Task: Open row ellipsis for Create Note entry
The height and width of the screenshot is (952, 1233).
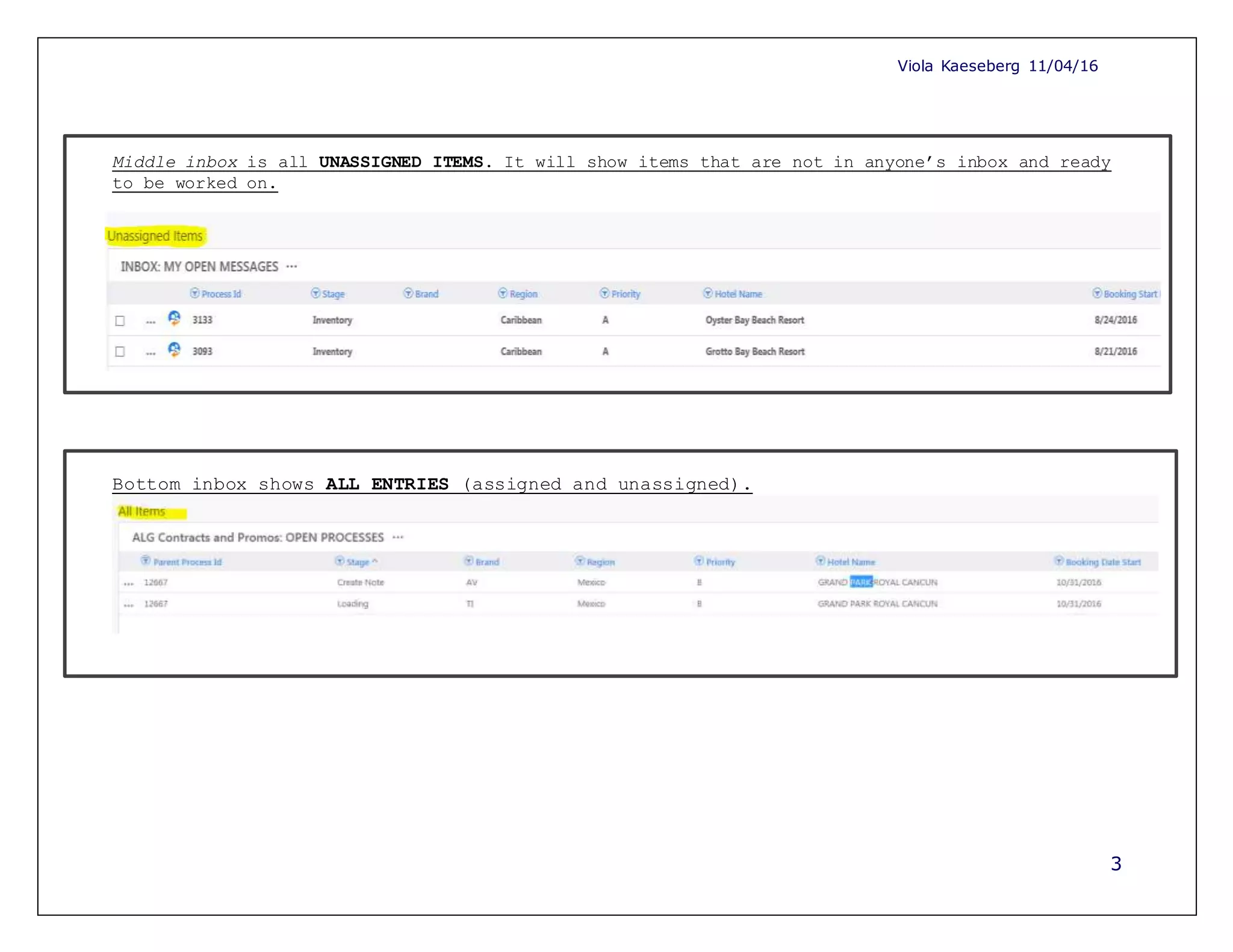Action: [128, 583]
